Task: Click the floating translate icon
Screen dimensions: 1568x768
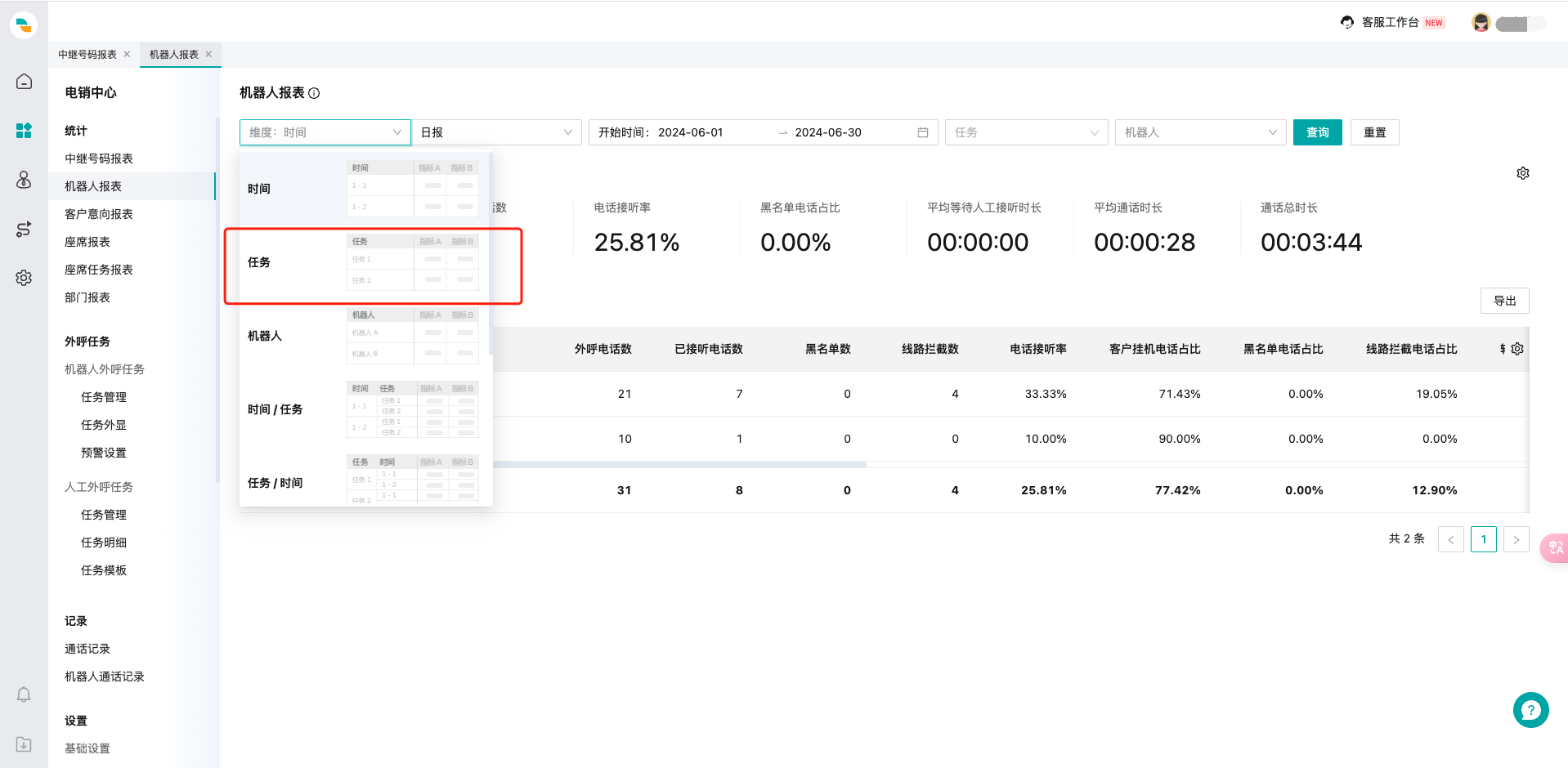Action: pos(1555,547)
